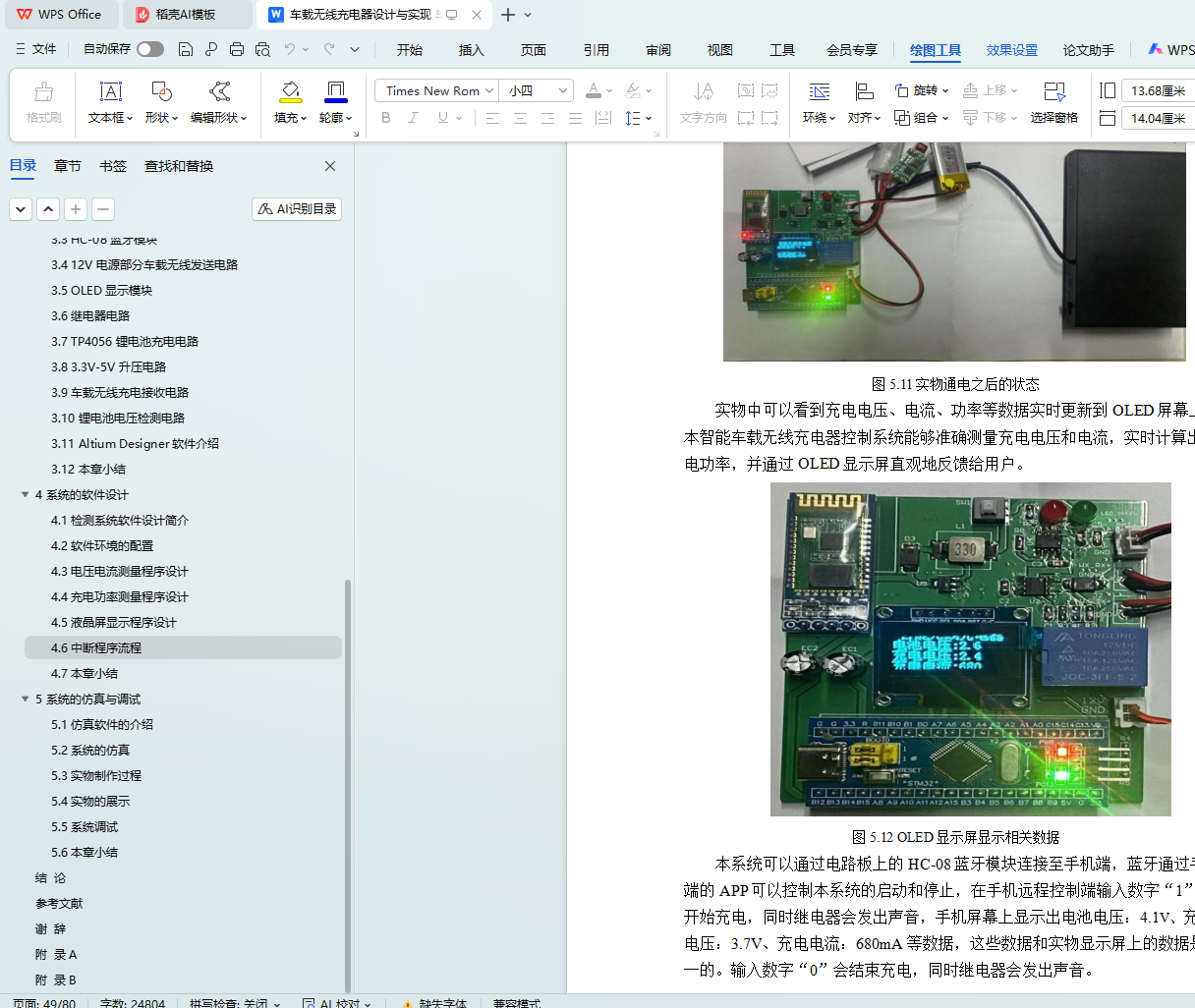Click the shape height field showing 13.68厘米

pyautogui.click(x=1158, y=90)
